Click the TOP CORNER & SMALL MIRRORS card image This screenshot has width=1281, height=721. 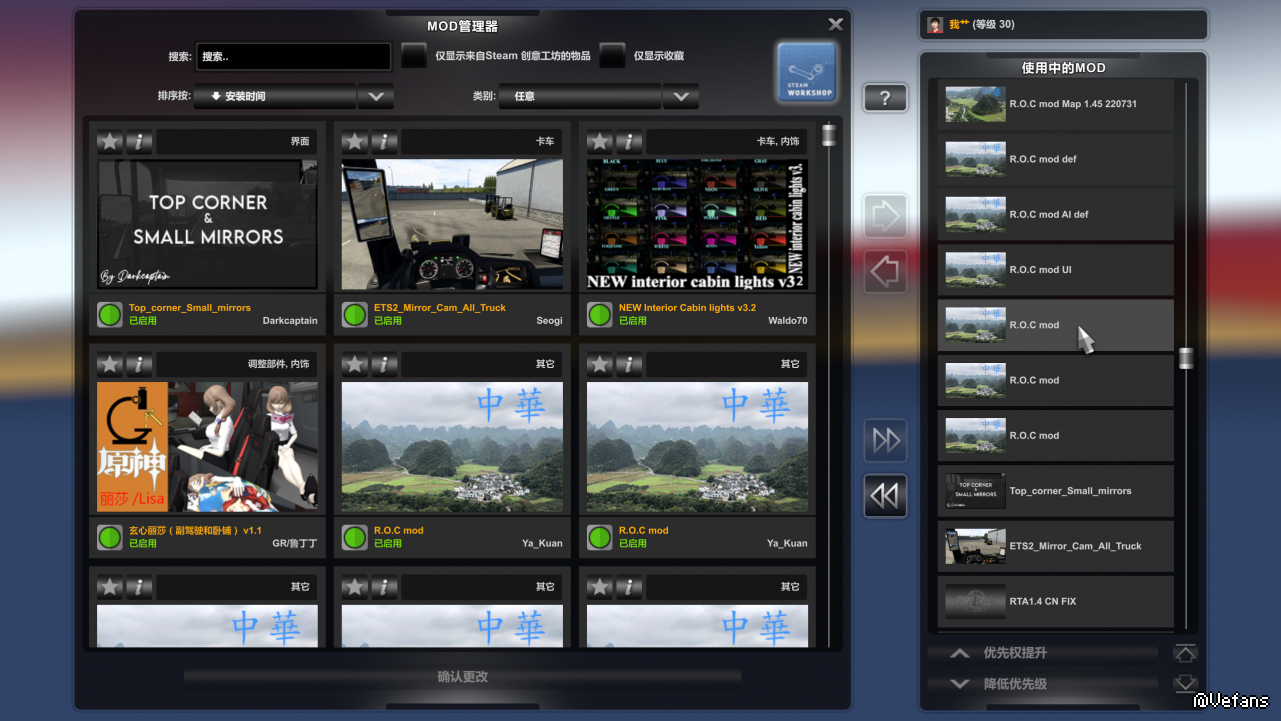207,225
